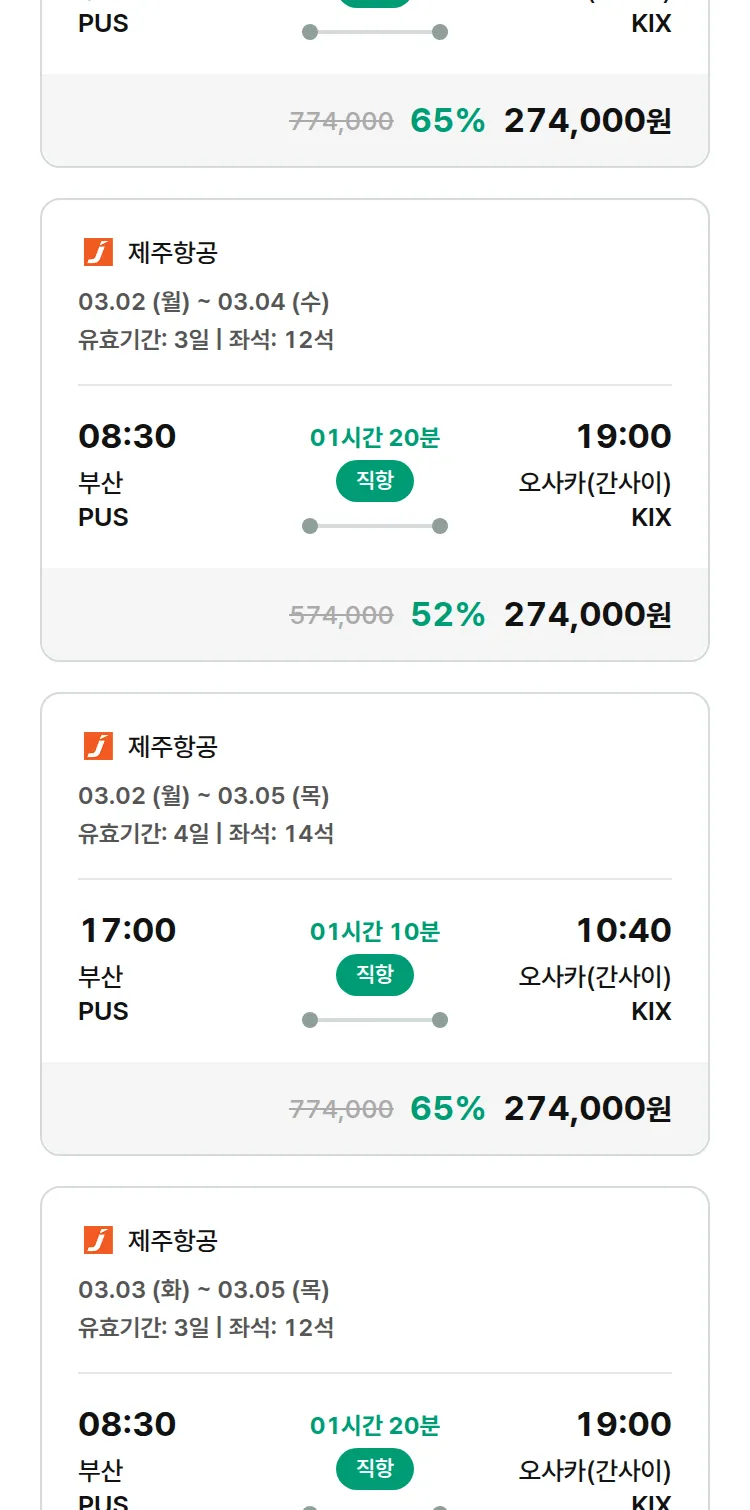This screenshot has width=750, height=1510.
Task: Tap the 52% discount label
Action: click(x=447, y=615)
